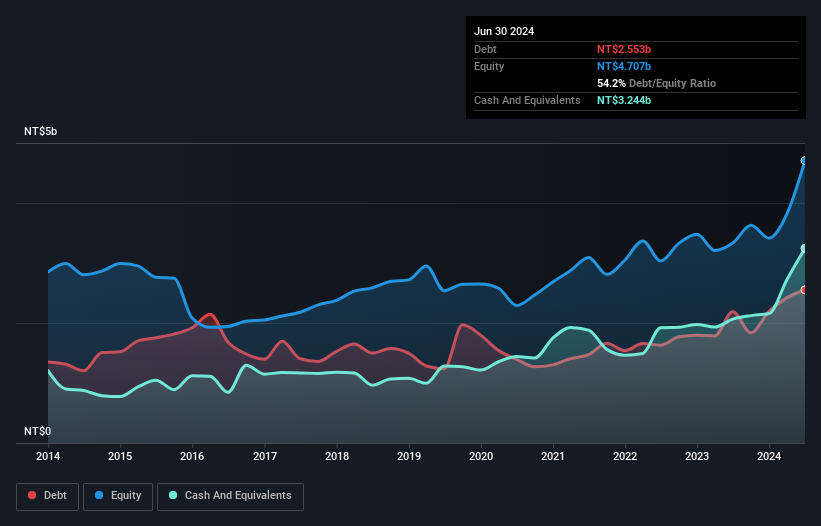This screenshot has width=821, height=526.
Task: Click the 2022 x-axis label
Action: pos(625,456)
